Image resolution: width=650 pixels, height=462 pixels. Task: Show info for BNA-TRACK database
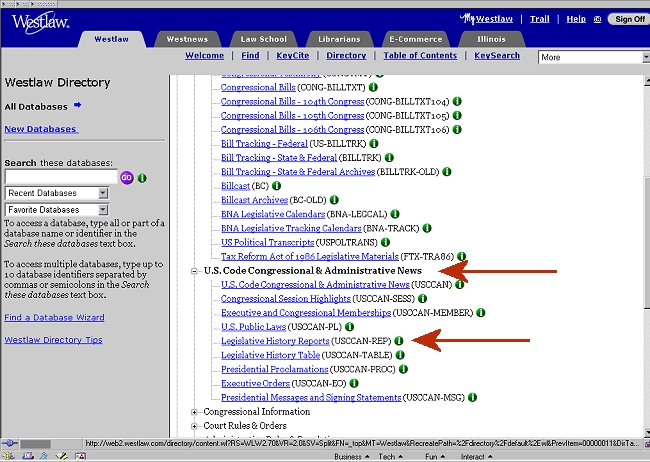(427, 228)
